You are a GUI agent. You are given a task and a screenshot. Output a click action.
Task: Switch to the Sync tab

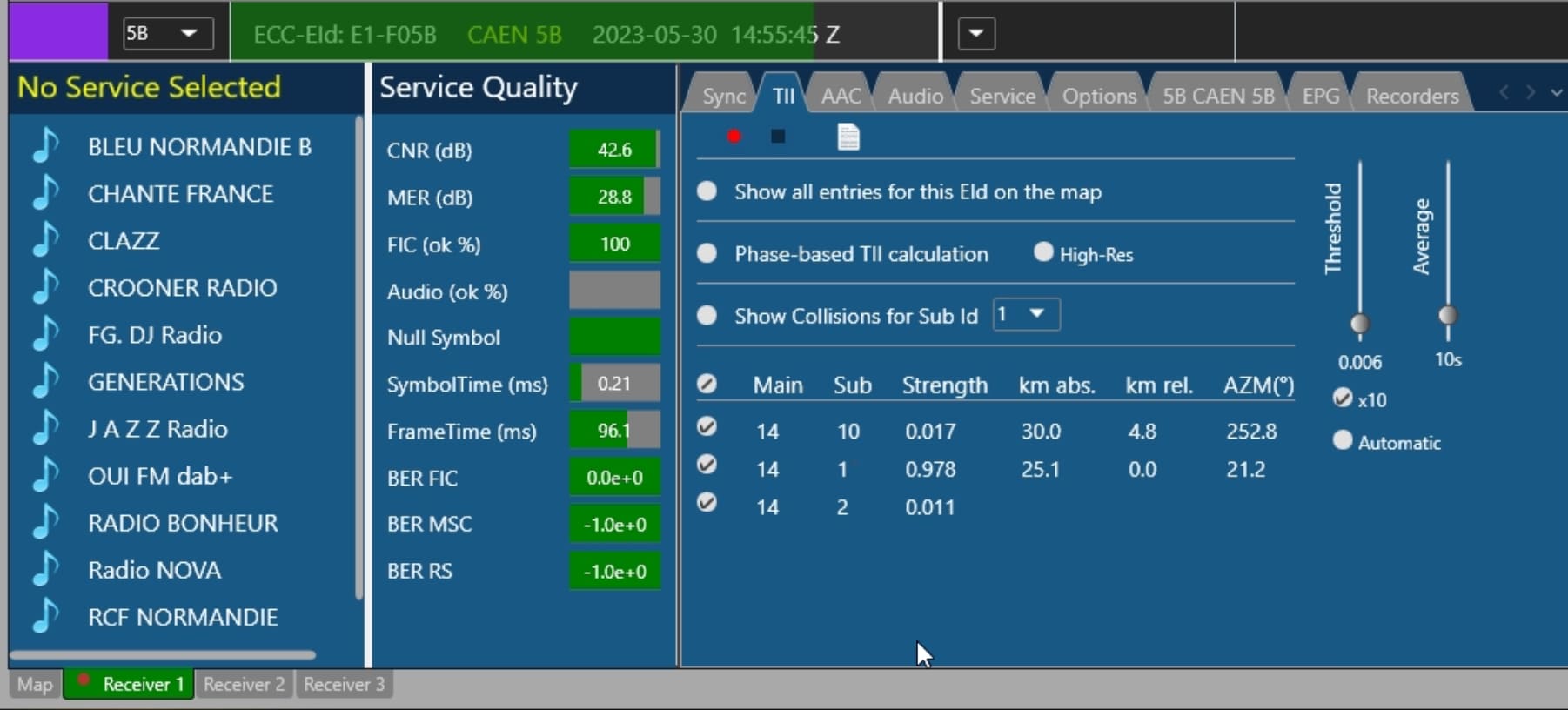(723, 96)
